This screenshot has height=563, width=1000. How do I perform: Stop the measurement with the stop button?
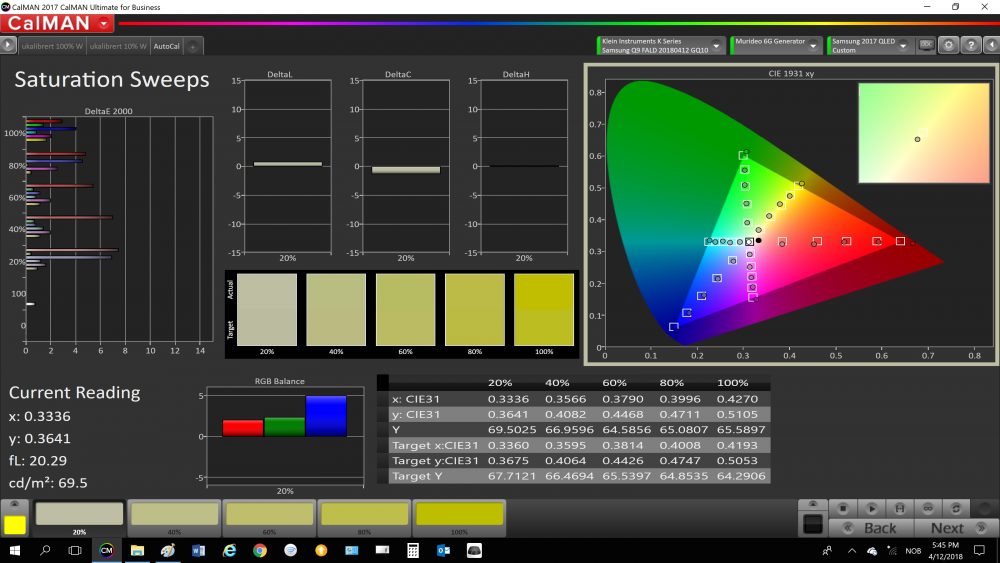pos(843,508)
